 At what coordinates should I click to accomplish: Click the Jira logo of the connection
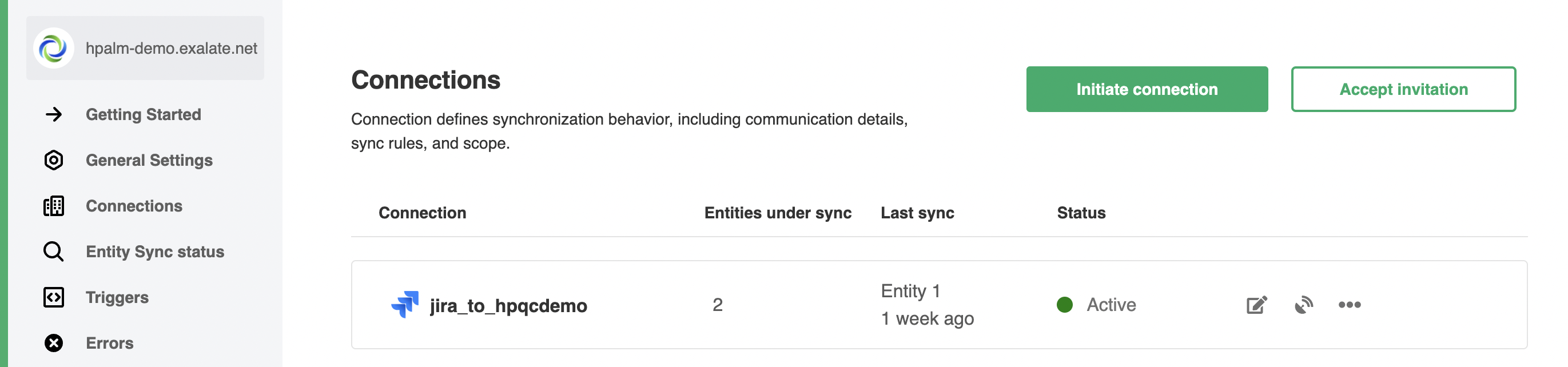(x=405, y=304)
